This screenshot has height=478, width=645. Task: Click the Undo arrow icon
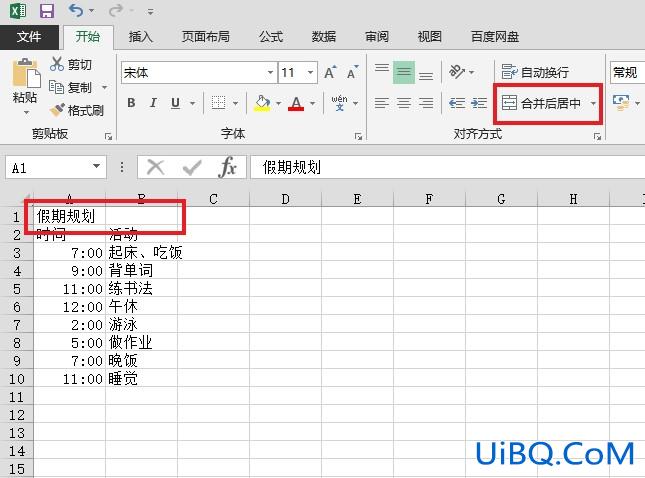(76, 10)
